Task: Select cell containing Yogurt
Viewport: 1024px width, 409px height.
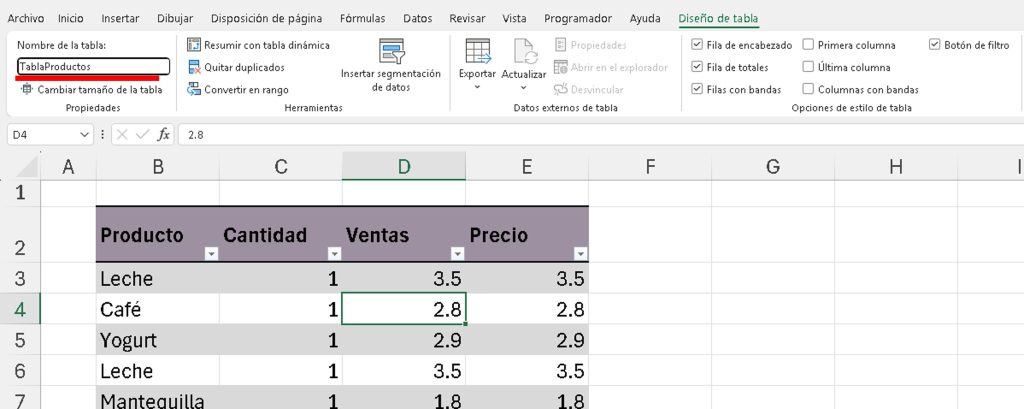Action: [157, 340]
